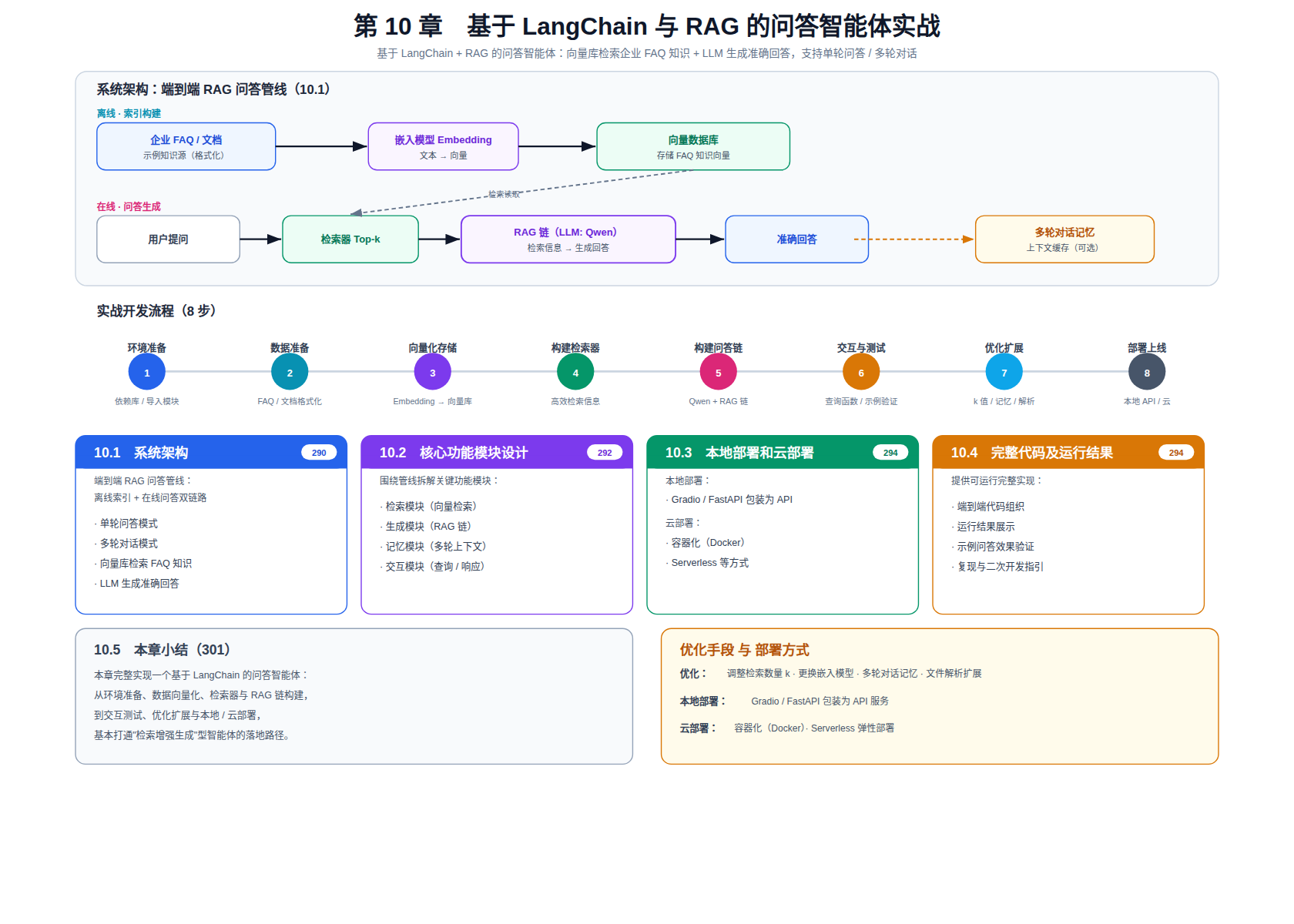The image size is (1294, 924).
Task: Open the 10.3 本地部署和云部署 header
Action: pos(783,453)
